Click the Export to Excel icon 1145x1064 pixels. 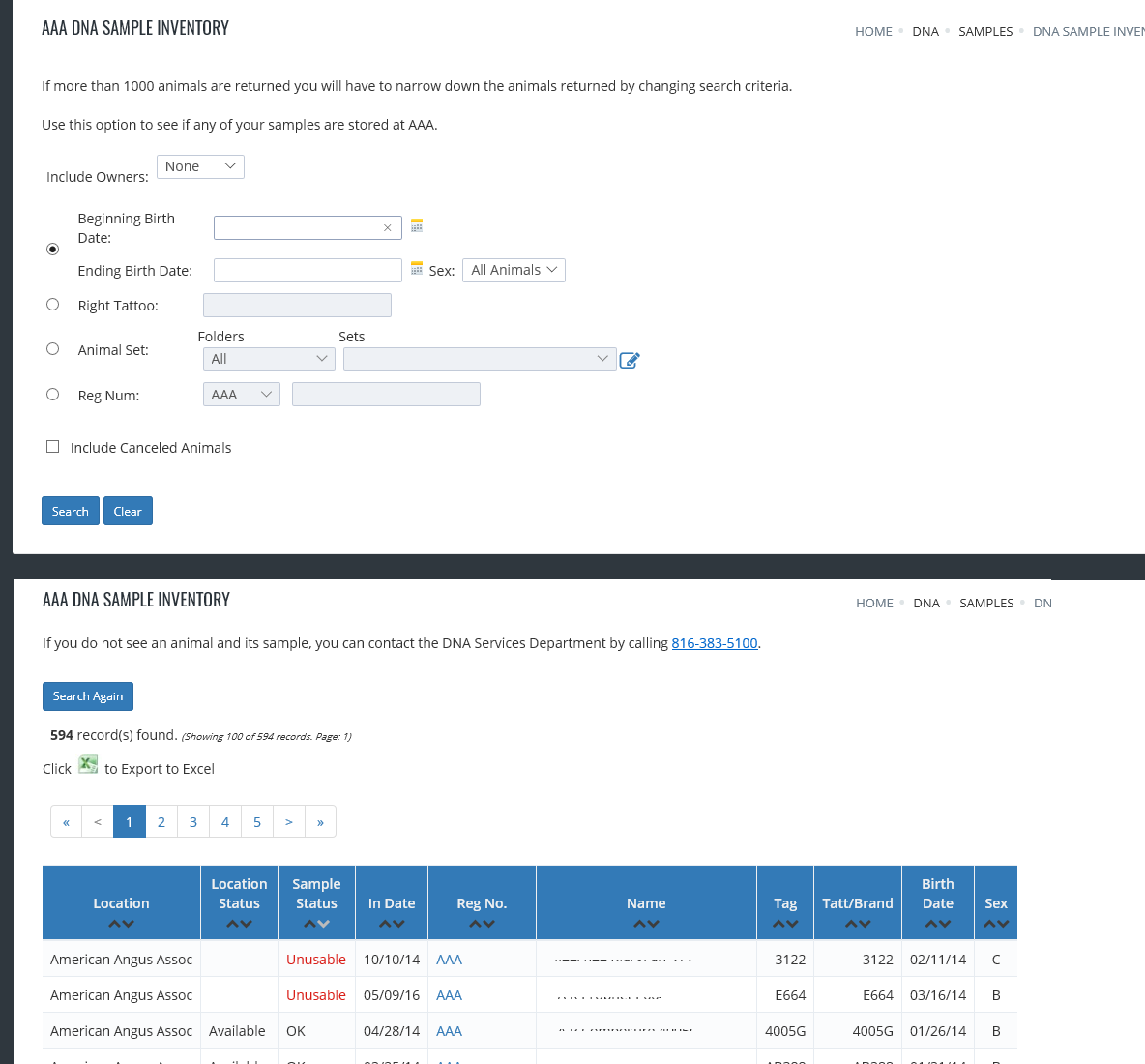tap(88, 765)
